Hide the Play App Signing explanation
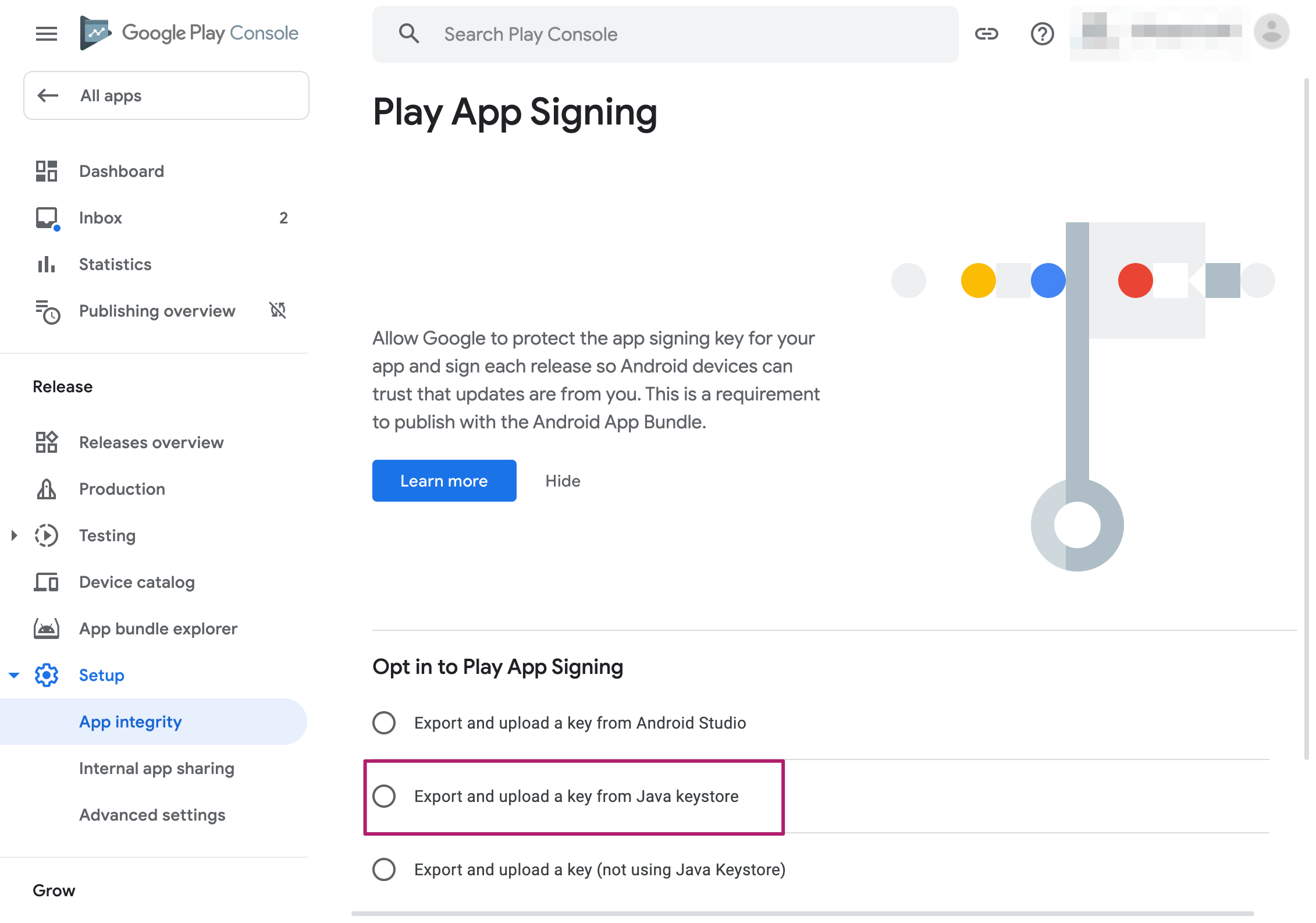The height and width of the screenshot is (923, 1316). 562,481
